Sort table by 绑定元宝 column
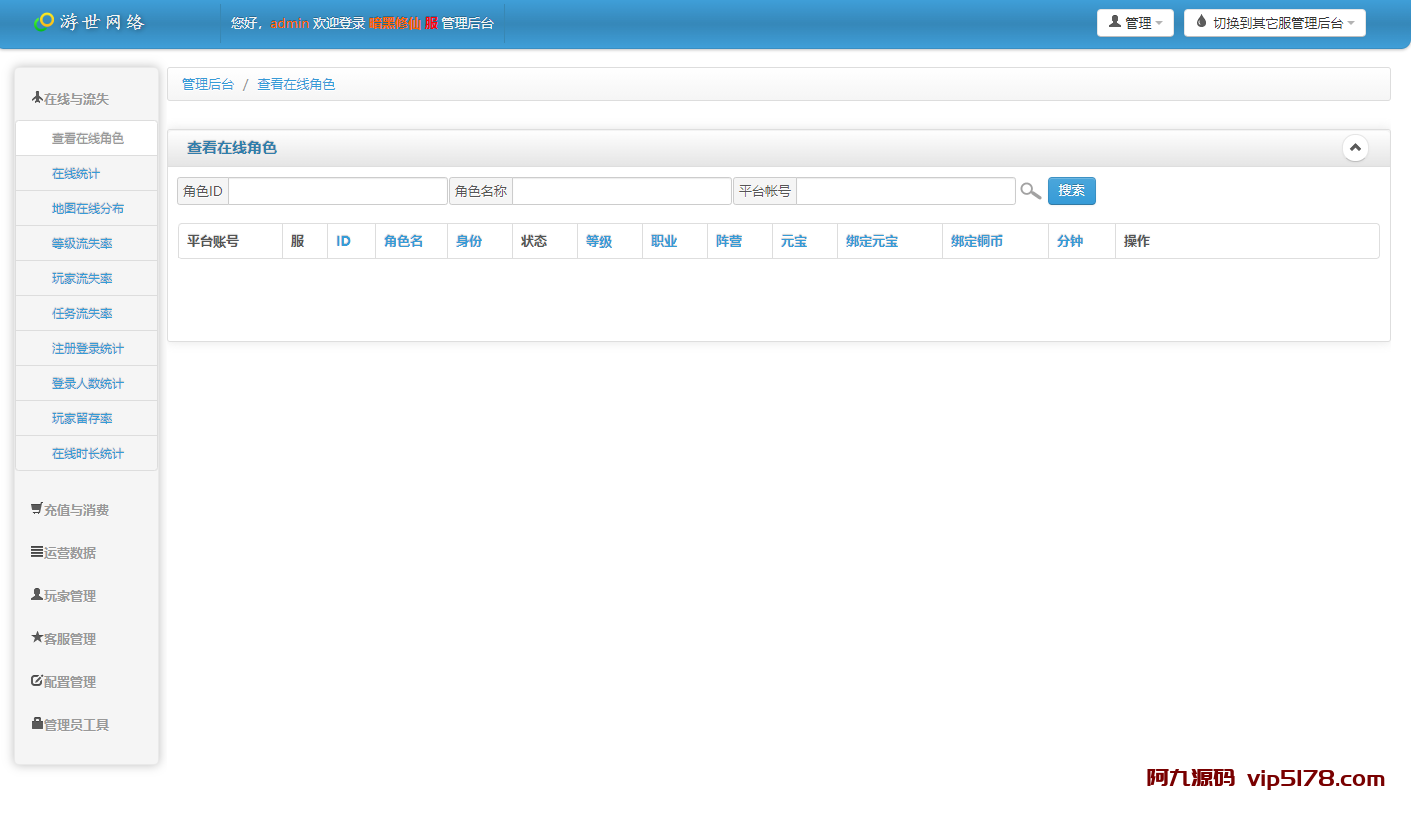1411x816 pixels. click(872, 241)
